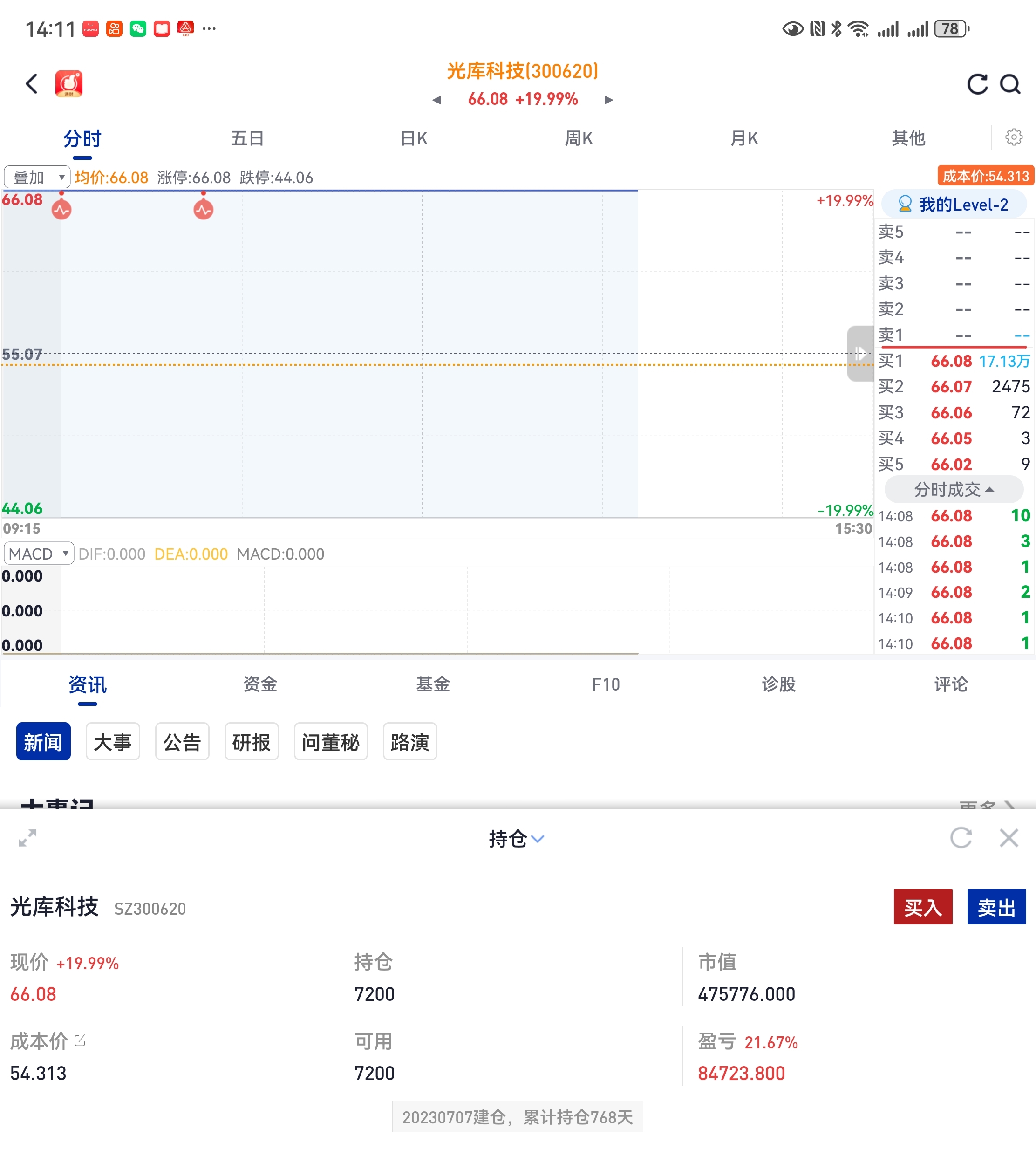Switch to the next stock arrow
Screen dimensions: 1036x1163
(x=608, y=100)
